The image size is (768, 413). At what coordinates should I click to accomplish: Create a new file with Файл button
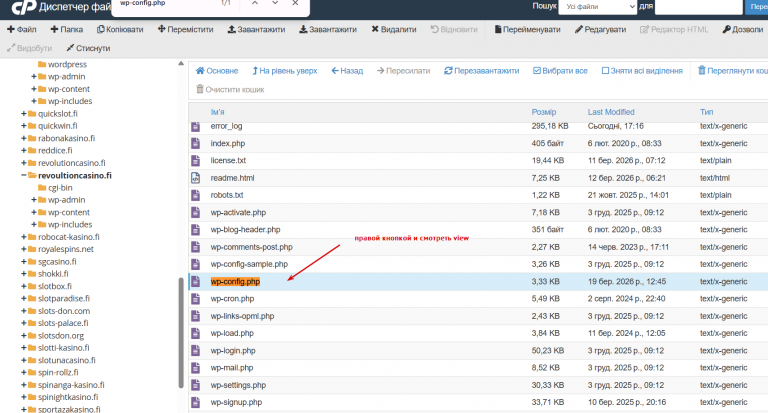[22, 29]
